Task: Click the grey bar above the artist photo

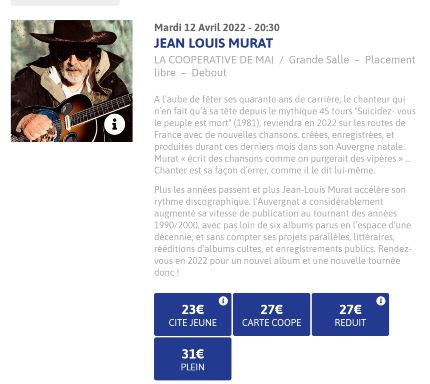Action: coord(65,2)
